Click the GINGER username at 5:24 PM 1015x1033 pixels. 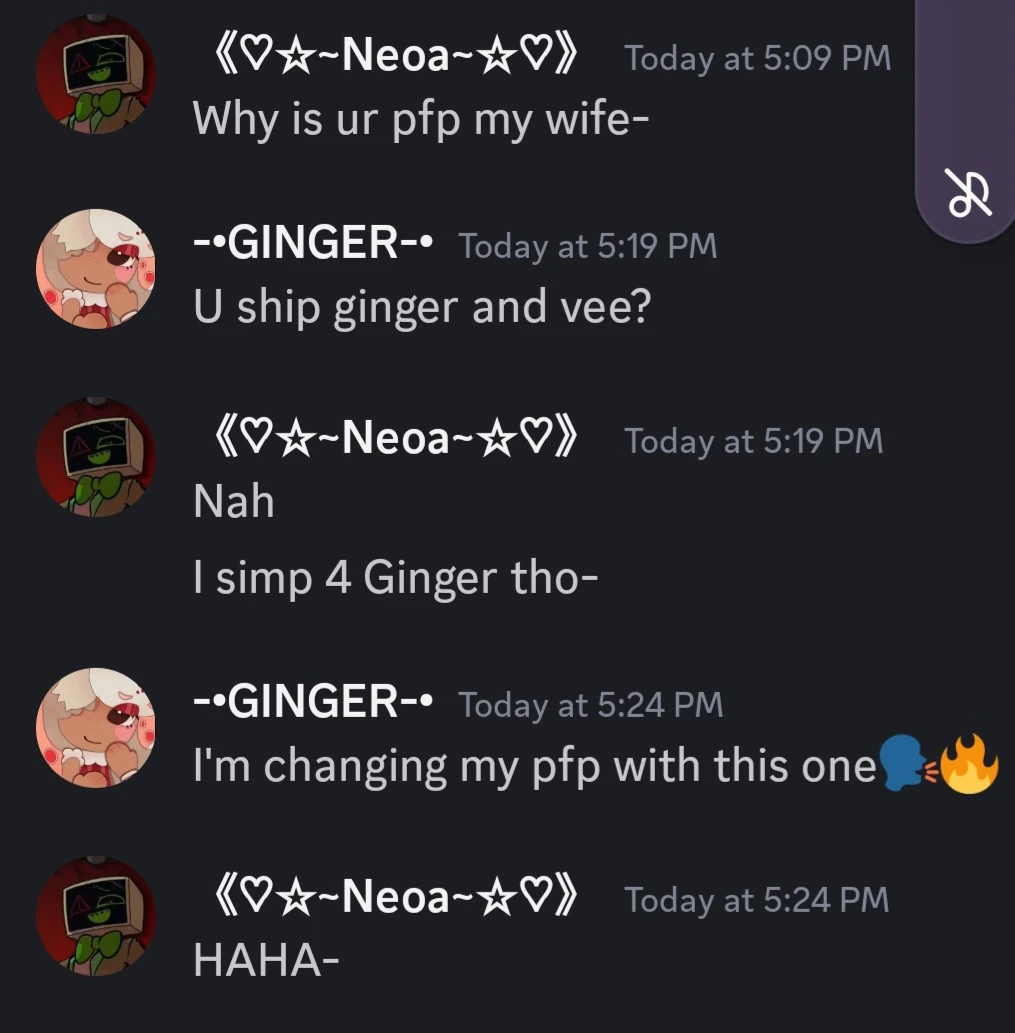click(x=312, y=703)
